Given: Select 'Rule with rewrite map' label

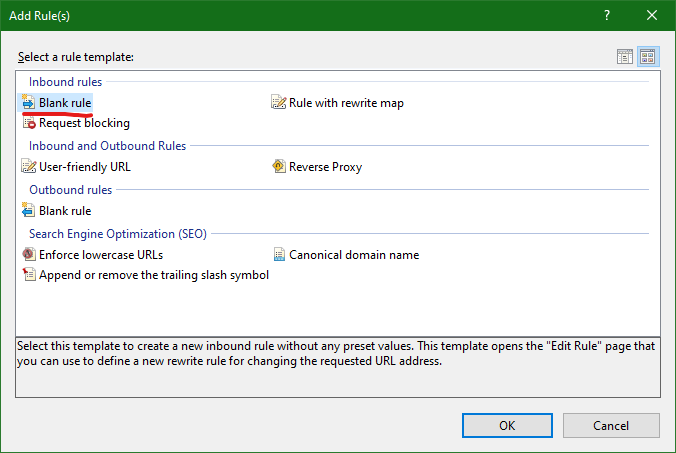Looking at the screenshot, I should [x=346, y=103].
